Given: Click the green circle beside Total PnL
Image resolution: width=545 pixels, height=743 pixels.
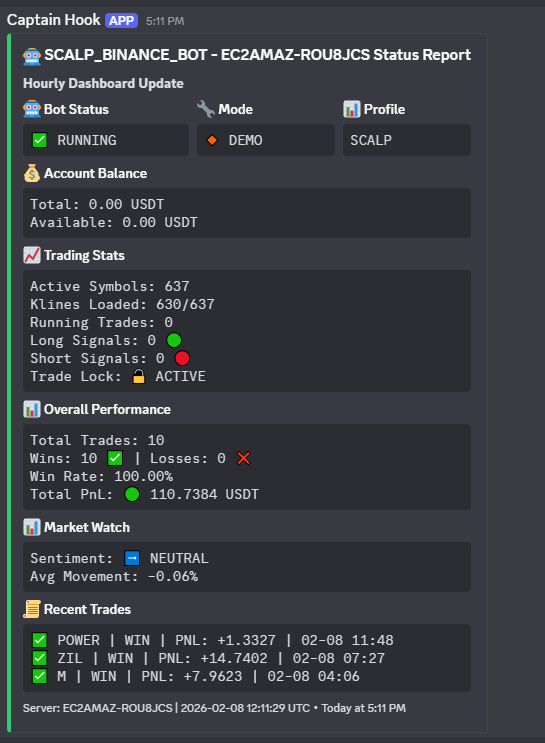Looking at the screenshot, I should pos(132,494).
